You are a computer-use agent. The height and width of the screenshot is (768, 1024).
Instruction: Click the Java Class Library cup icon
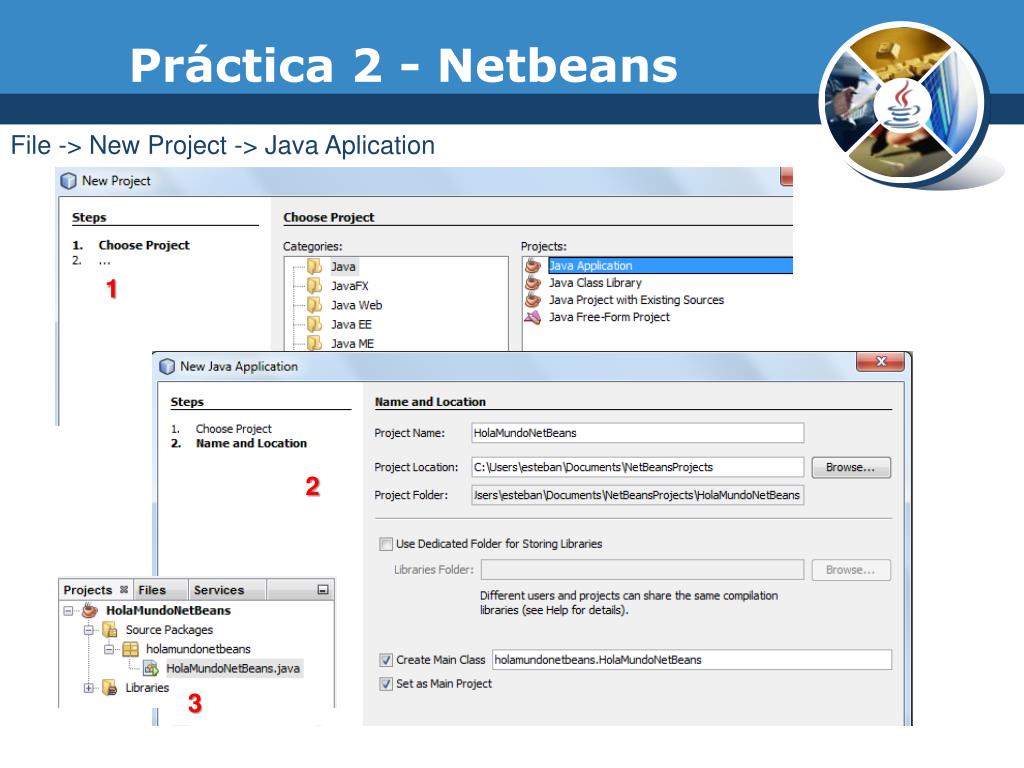click(533, 283)
